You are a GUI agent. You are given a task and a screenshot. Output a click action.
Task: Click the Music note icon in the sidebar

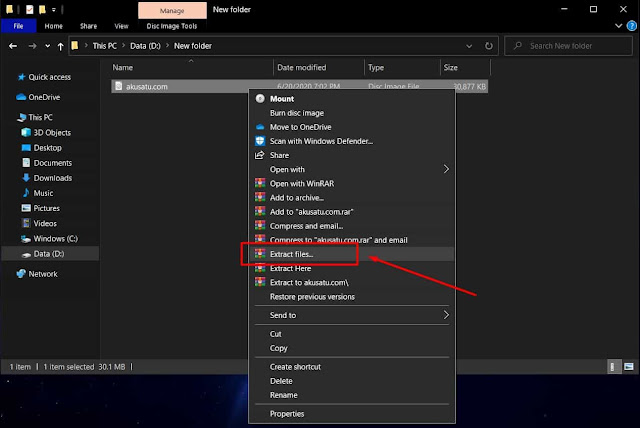pyautogui.click(x=26, y=193)
